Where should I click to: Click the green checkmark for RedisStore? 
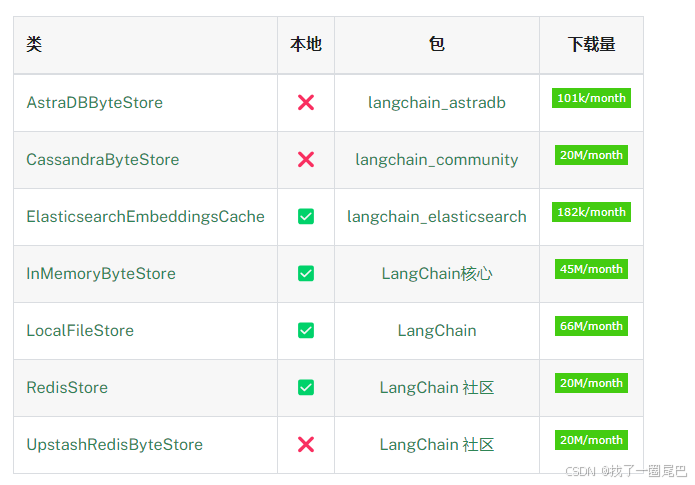(306, 387)
